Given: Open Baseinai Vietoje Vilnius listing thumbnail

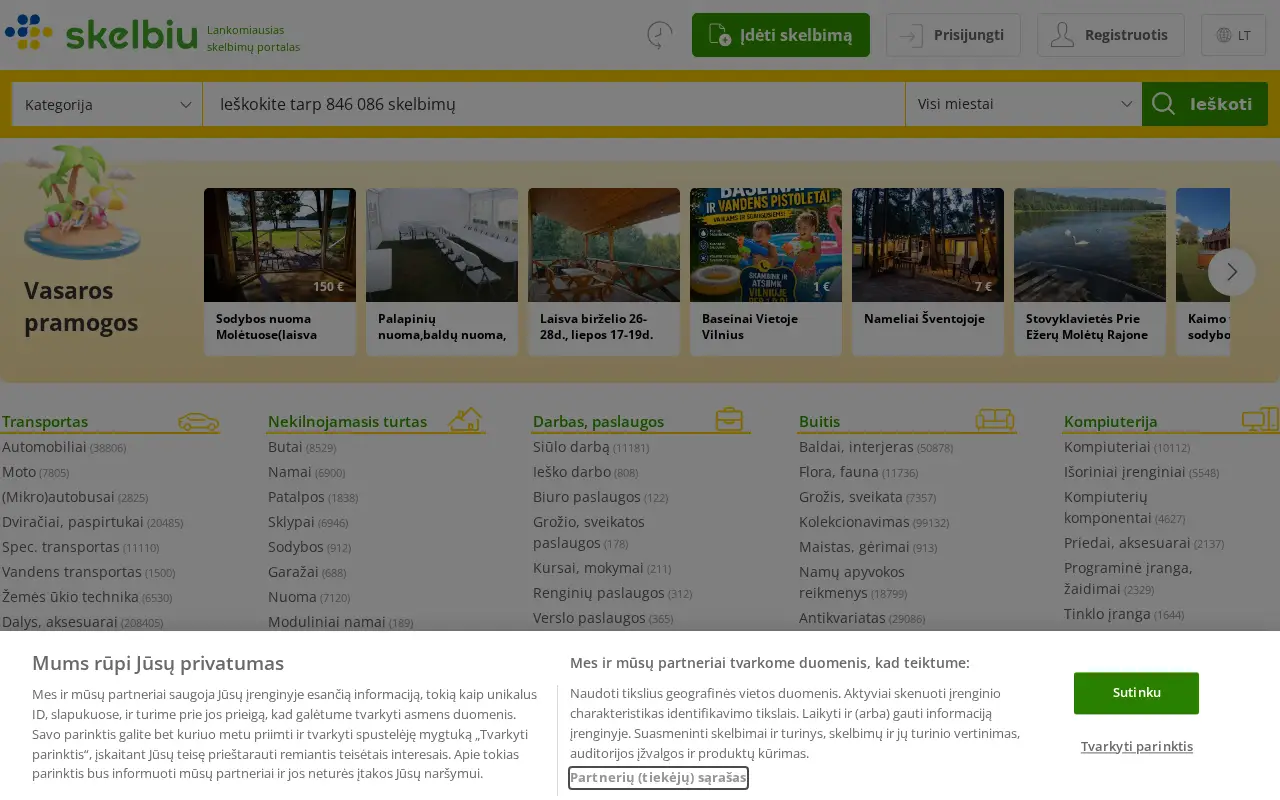Looking at the screenshot, I should (766, 245).
